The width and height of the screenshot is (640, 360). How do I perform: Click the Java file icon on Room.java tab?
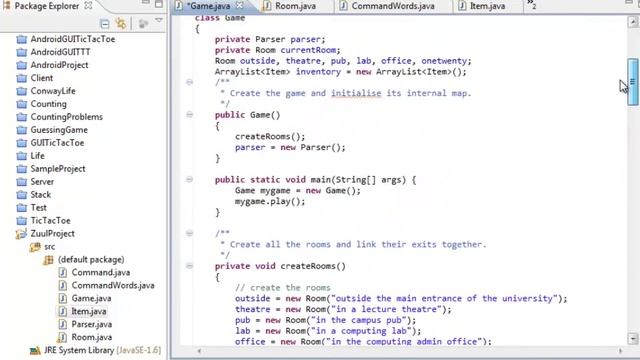point(267,6)
